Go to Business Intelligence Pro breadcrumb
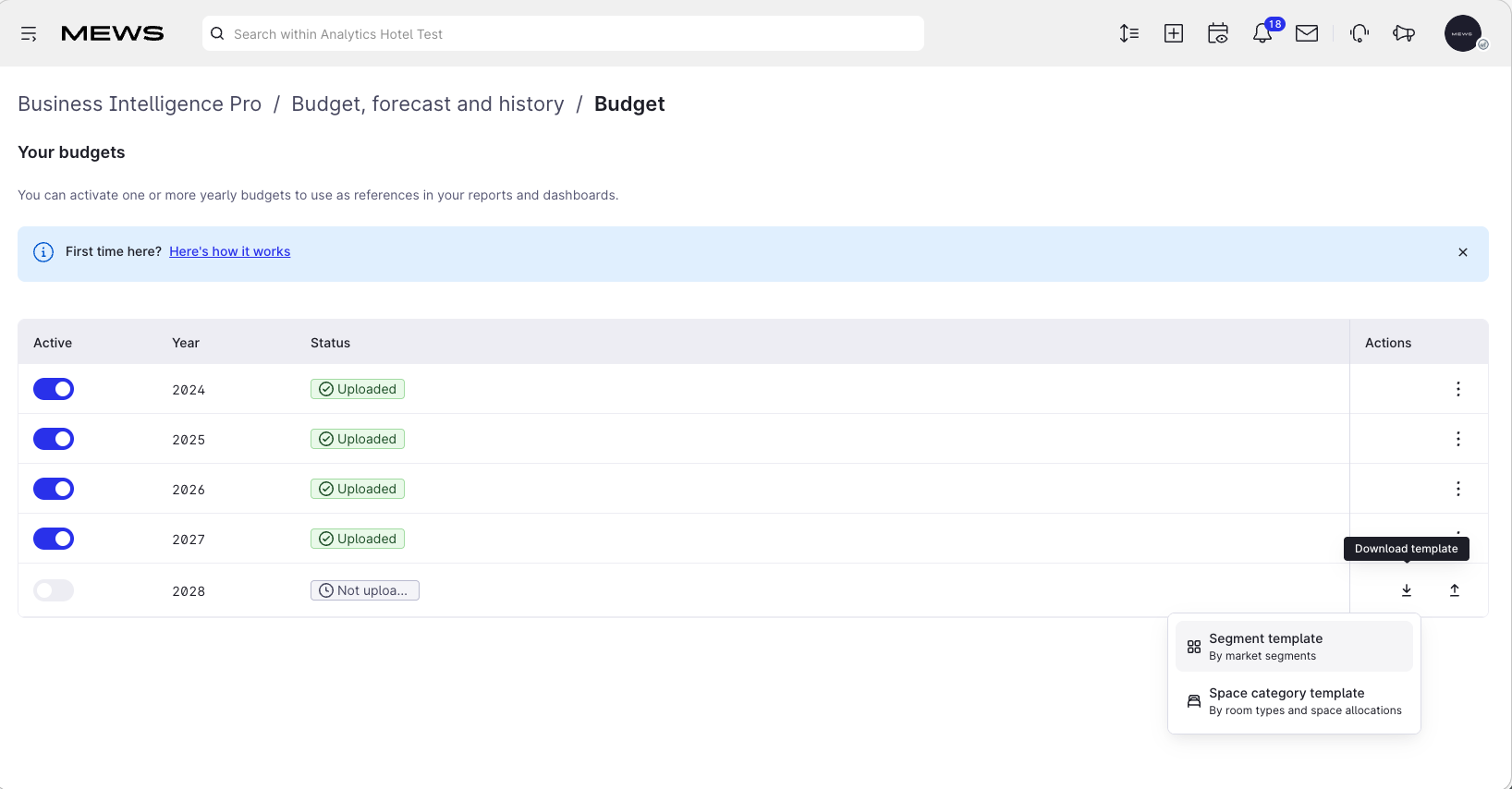 click(140, 103)
